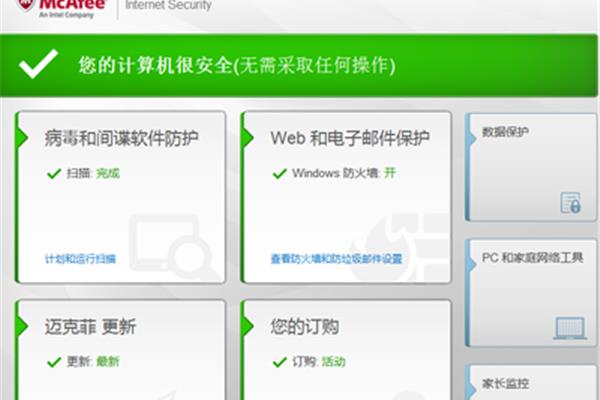Open the 数据保护 panel title
The height and width of the screenshot is (400, 600).
coord(505,132)
